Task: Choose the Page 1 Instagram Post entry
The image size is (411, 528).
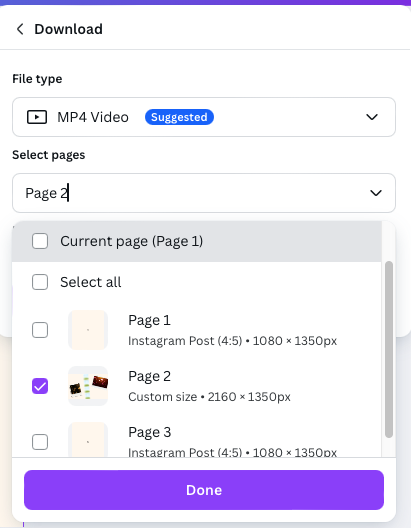Action: coord(197,330)
